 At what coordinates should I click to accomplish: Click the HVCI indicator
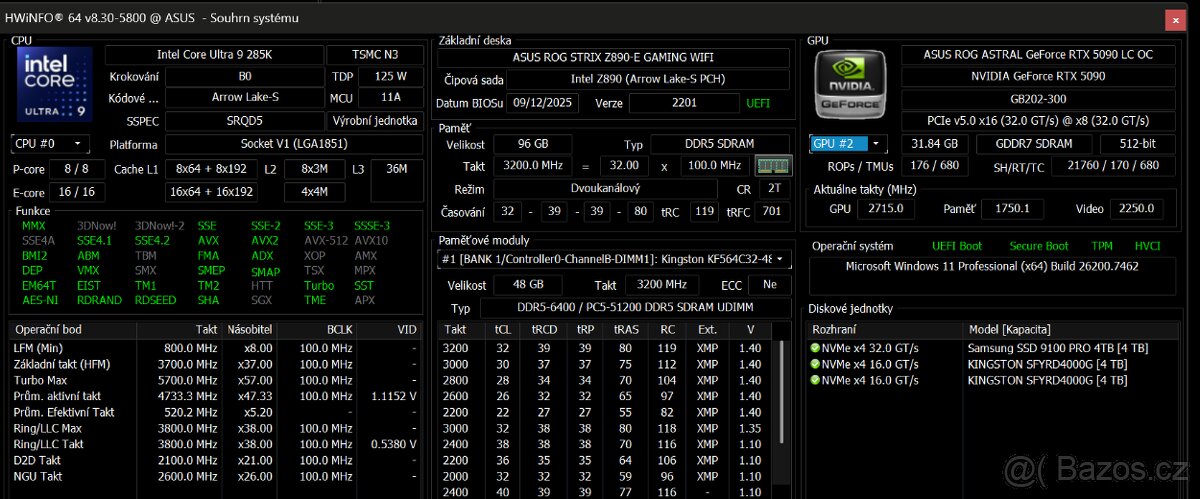point(1147,246)
